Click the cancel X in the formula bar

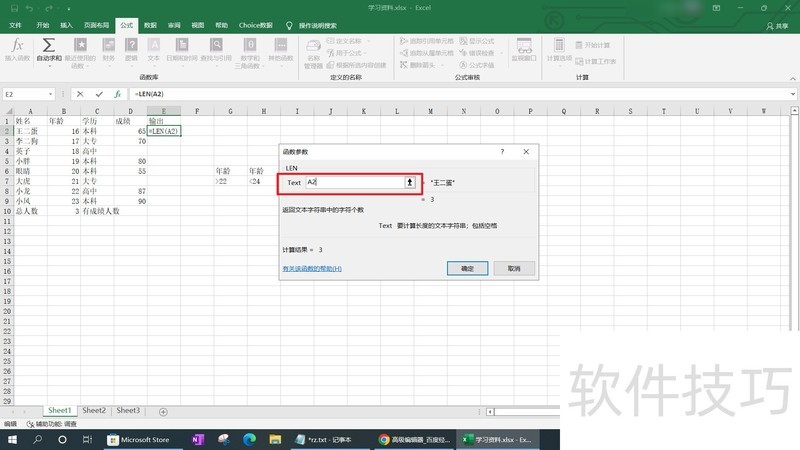coord(80,94)
